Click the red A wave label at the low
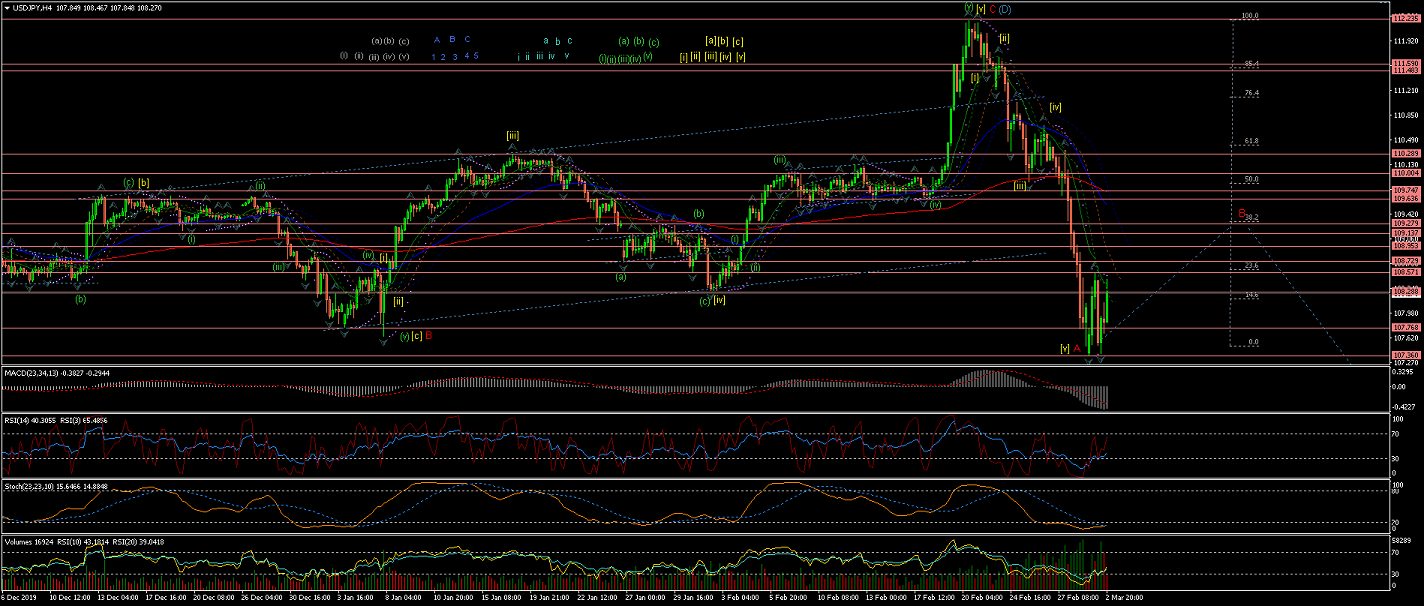Viewport: 1424px width, 606px height. (x=1076, y=348)
